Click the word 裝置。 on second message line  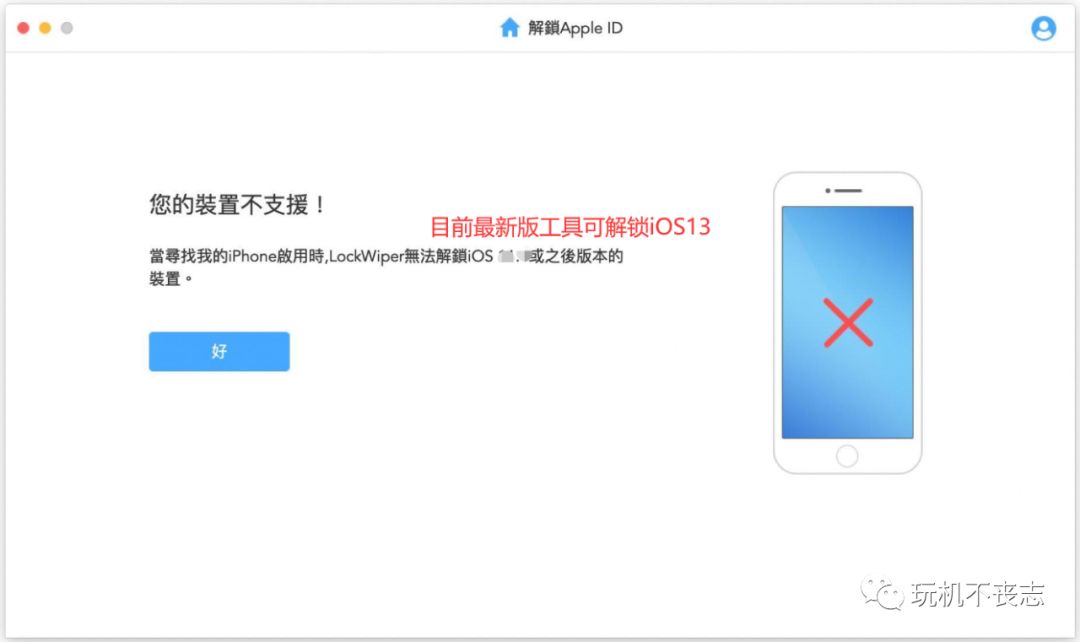[x=171, y=279]
